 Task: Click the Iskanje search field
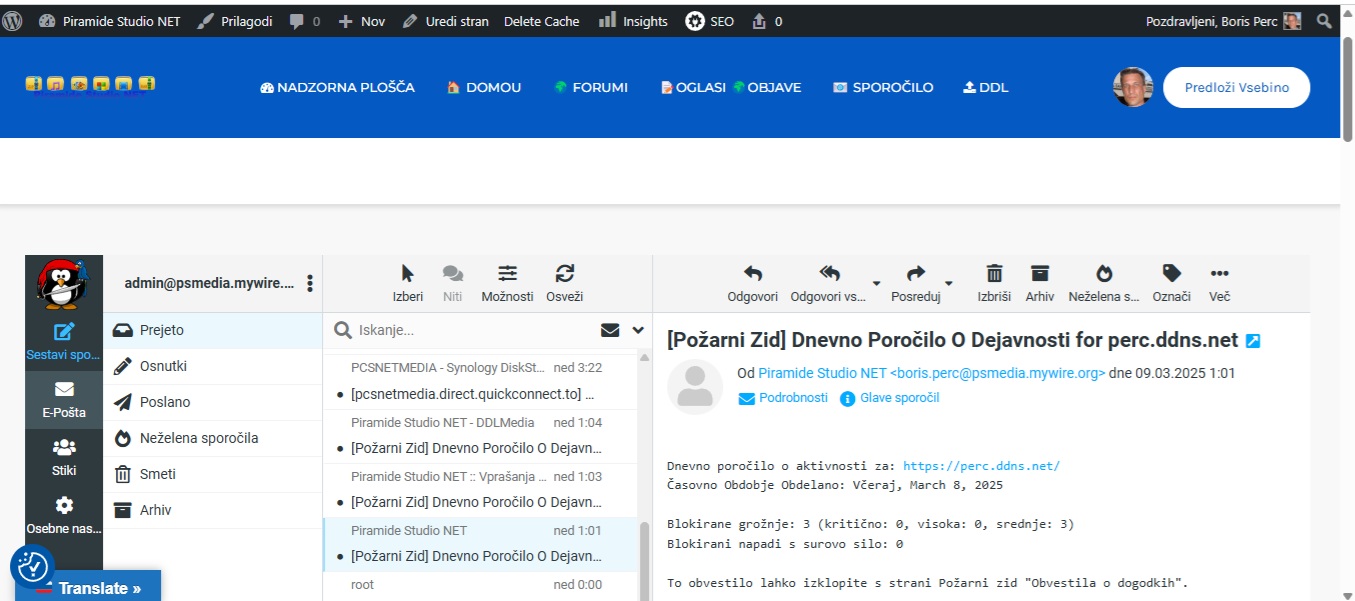pyautogui.click(x=470, y=330)
